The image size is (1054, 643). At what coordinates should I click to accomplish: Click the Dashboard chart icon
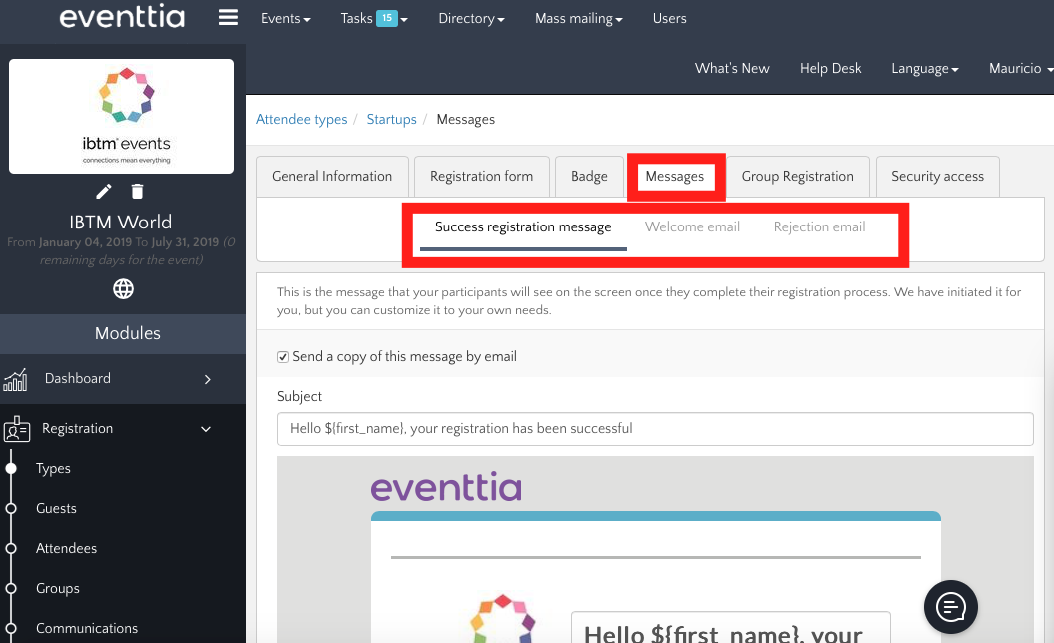(x=16, y=379)
